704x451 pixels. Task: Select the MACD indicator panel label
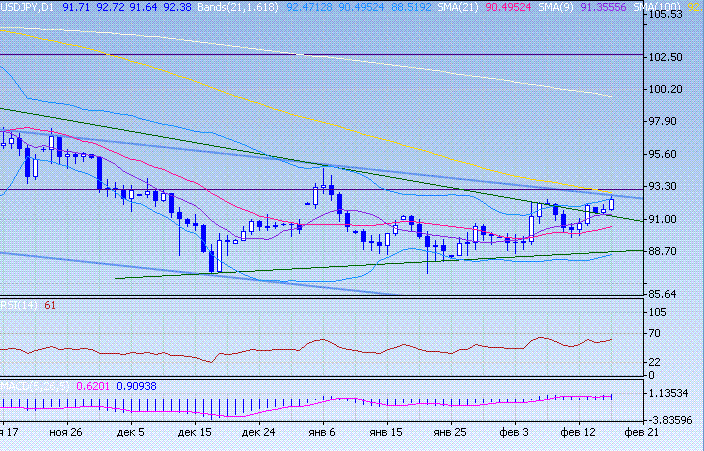click(35, 385)
